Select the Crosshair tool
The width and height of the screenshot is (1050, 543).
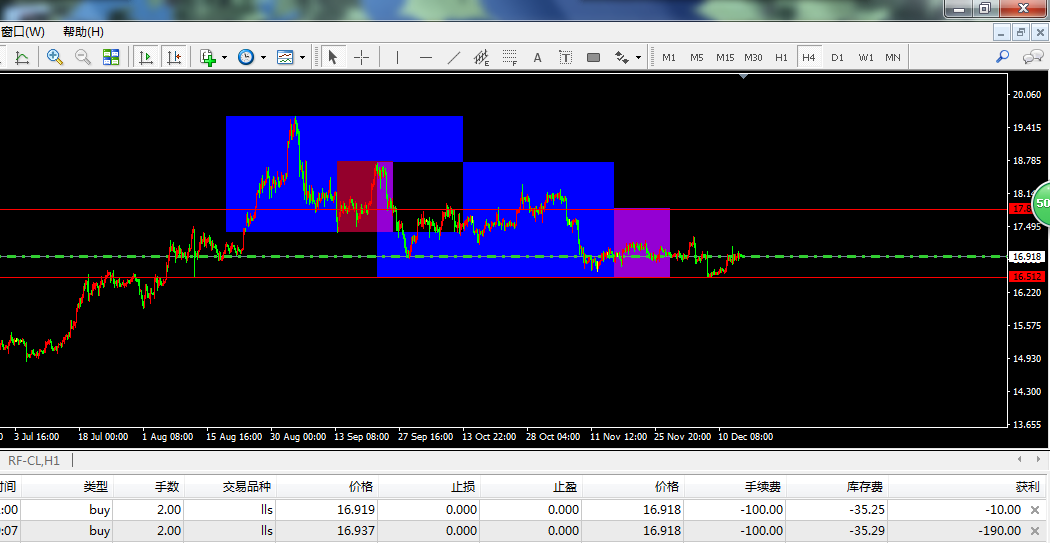coord(362,57)
